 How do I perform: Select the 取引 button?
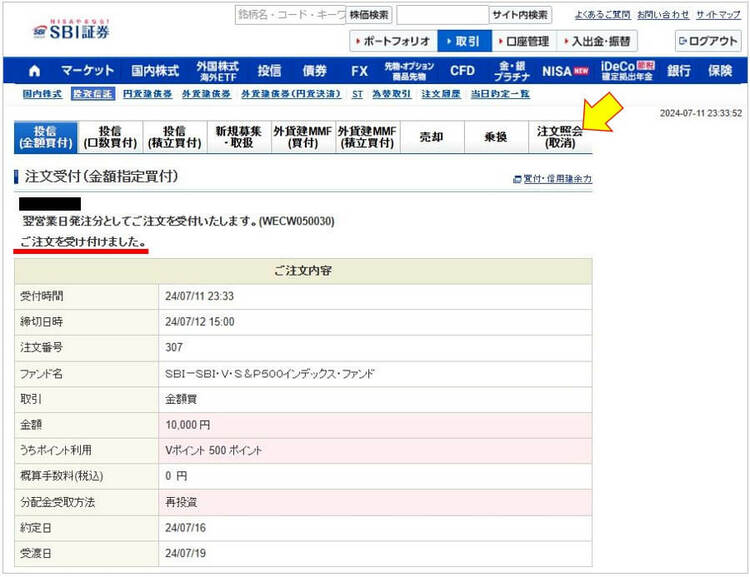coord(464,41)
